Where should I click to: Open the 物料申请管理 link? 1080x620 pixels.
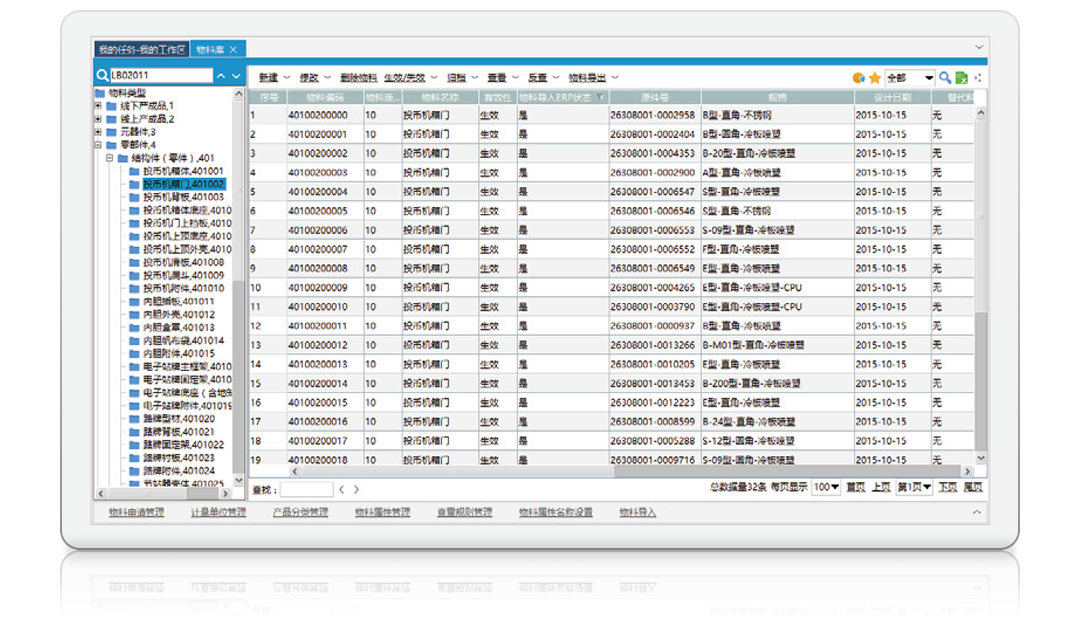pyautogui.click(x=136, y=513)
